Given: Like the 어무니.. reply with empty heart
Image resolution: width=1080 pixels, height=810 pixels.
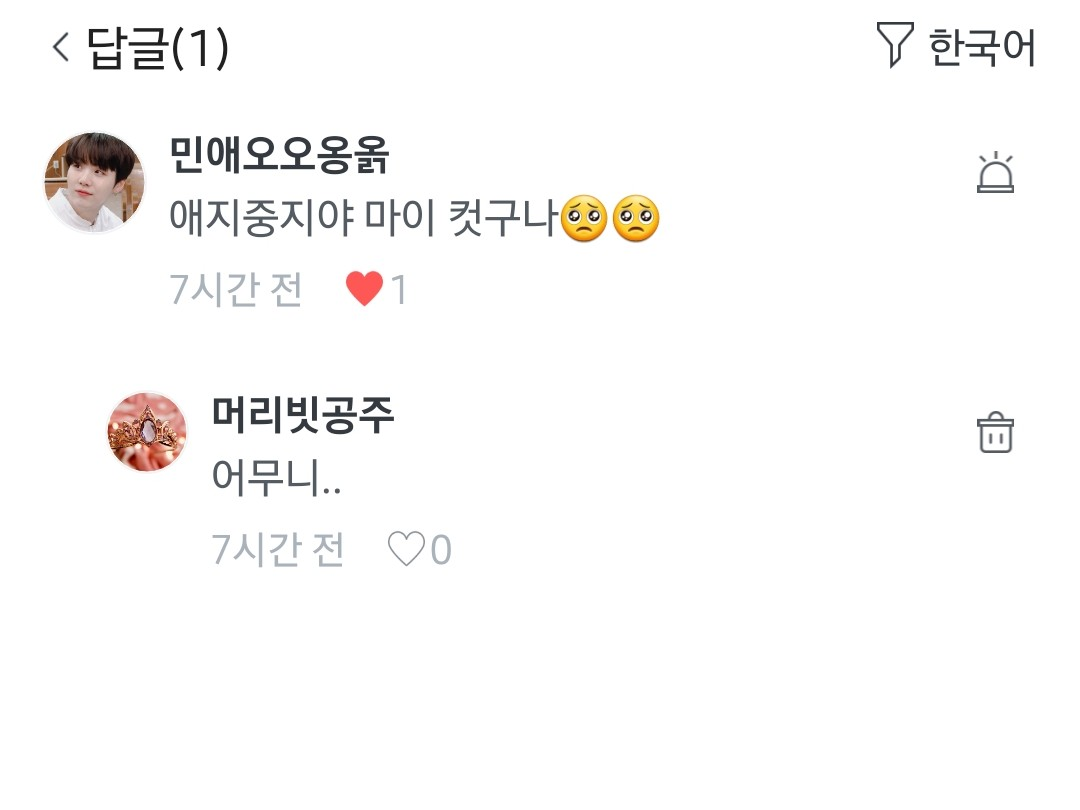Looking at the screenshot, I should click(406, 549).
